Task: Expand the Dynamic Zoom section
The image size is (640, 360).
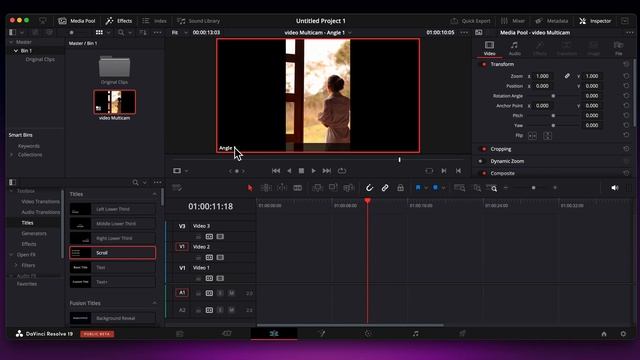Action: [x=507, y=161]
